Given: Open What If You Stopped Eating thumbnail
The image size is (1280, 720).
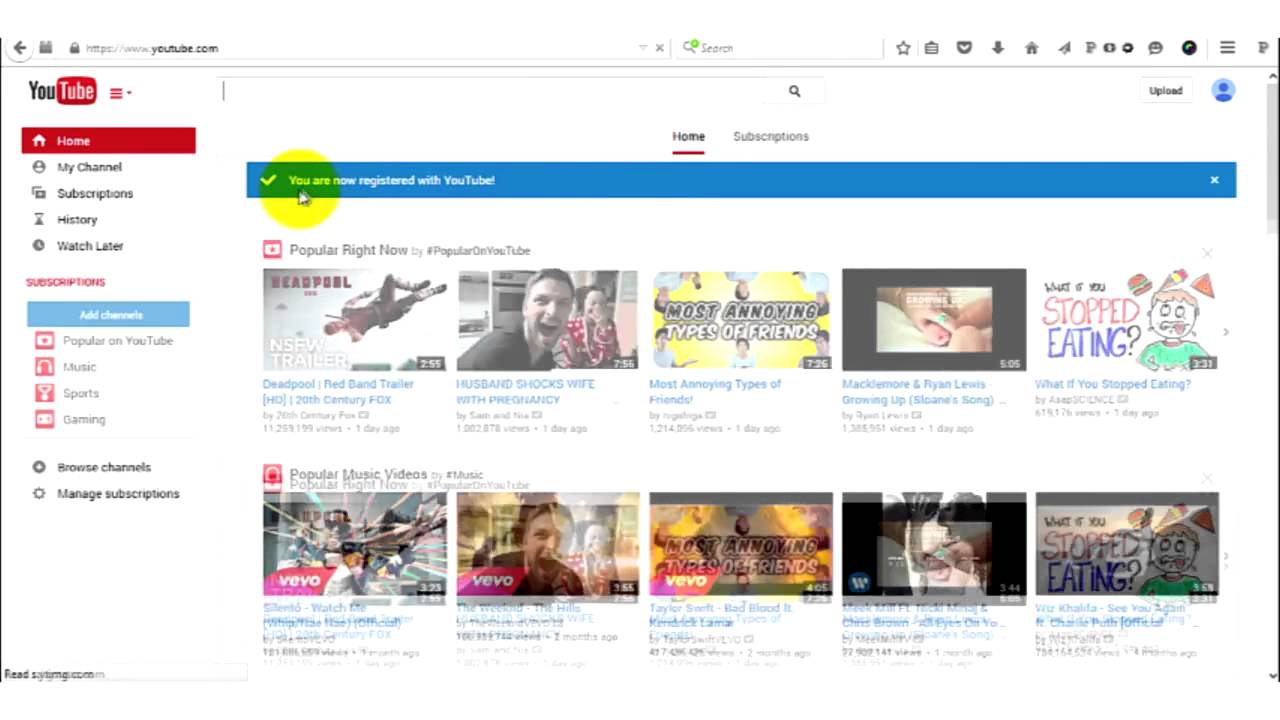Looking at the screenshot, I should coord(1127,320).
